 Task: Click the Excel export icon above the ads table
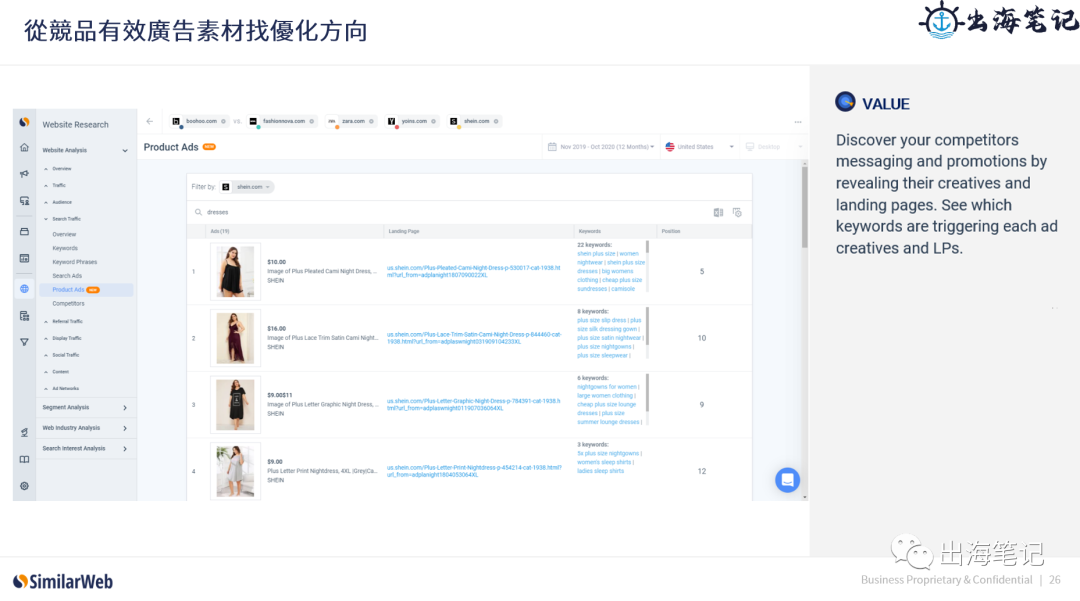(x=718, y=211)
